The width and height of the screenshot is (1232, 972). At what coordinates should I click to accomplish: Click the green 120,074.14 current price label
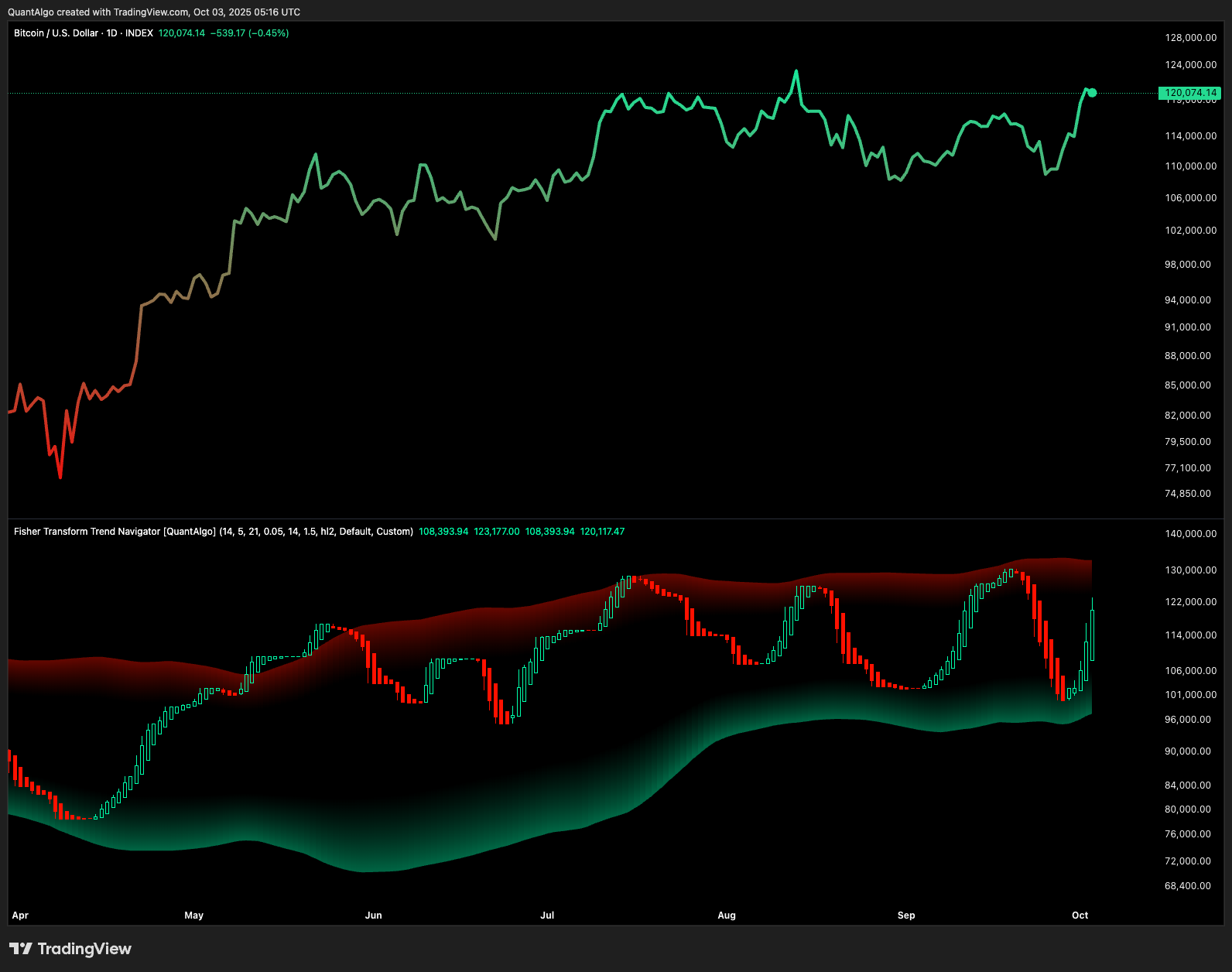(1190, 93)
